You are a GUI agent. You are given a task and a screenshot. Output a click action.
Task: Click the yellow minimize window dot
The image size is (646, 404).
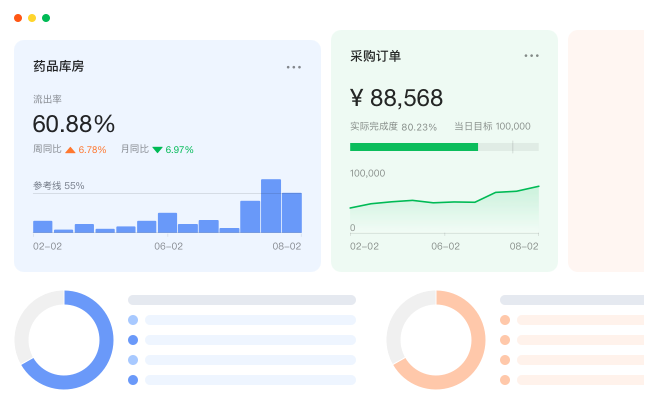click(32, 18)
